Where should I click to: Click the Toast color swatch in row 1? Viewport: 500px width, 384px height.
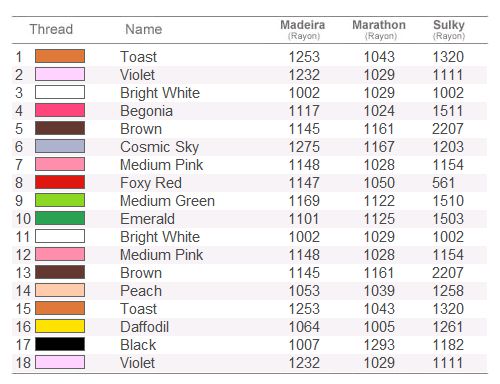point(60,56)
